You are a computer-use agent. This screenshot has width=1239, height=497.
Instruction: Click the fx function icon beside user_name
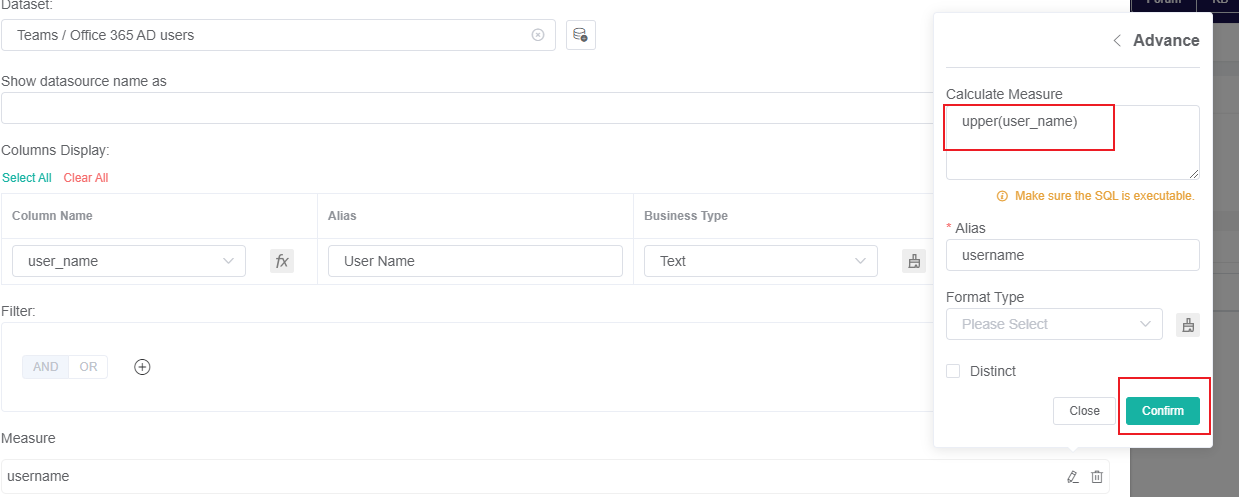282,261
